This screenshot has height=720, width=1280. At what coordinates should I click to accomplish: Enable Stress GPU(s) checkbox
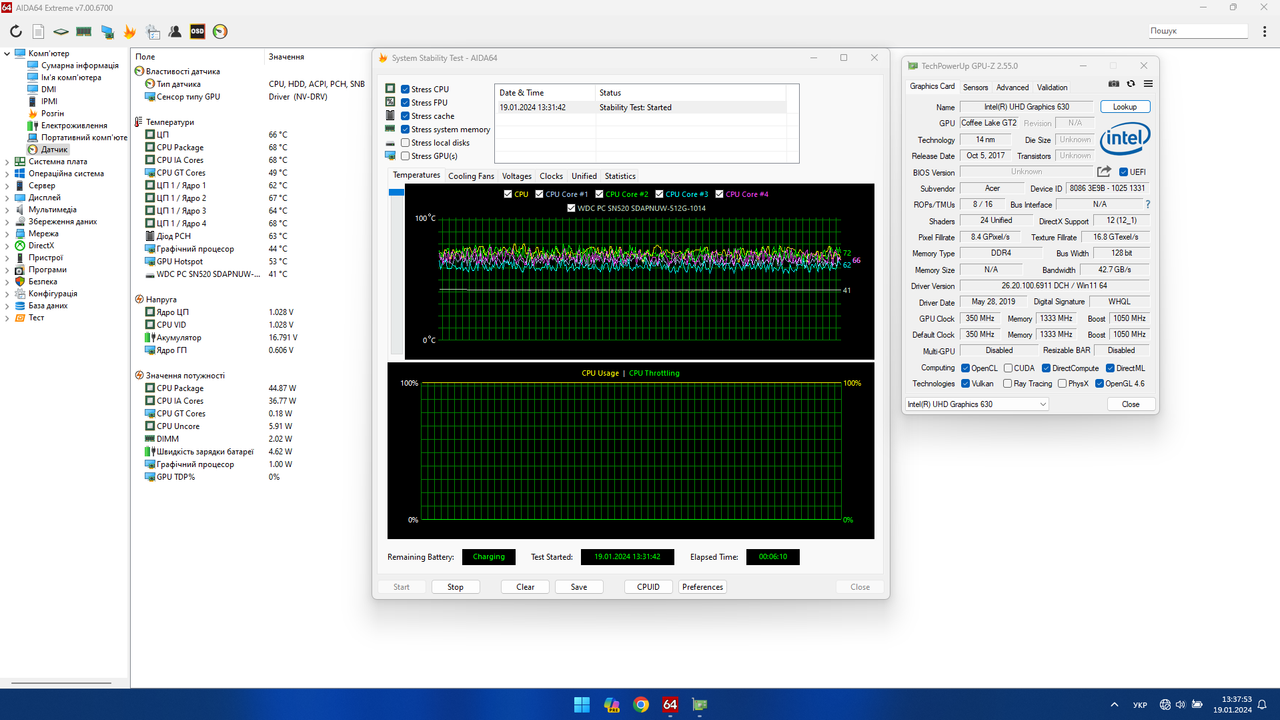406,156
